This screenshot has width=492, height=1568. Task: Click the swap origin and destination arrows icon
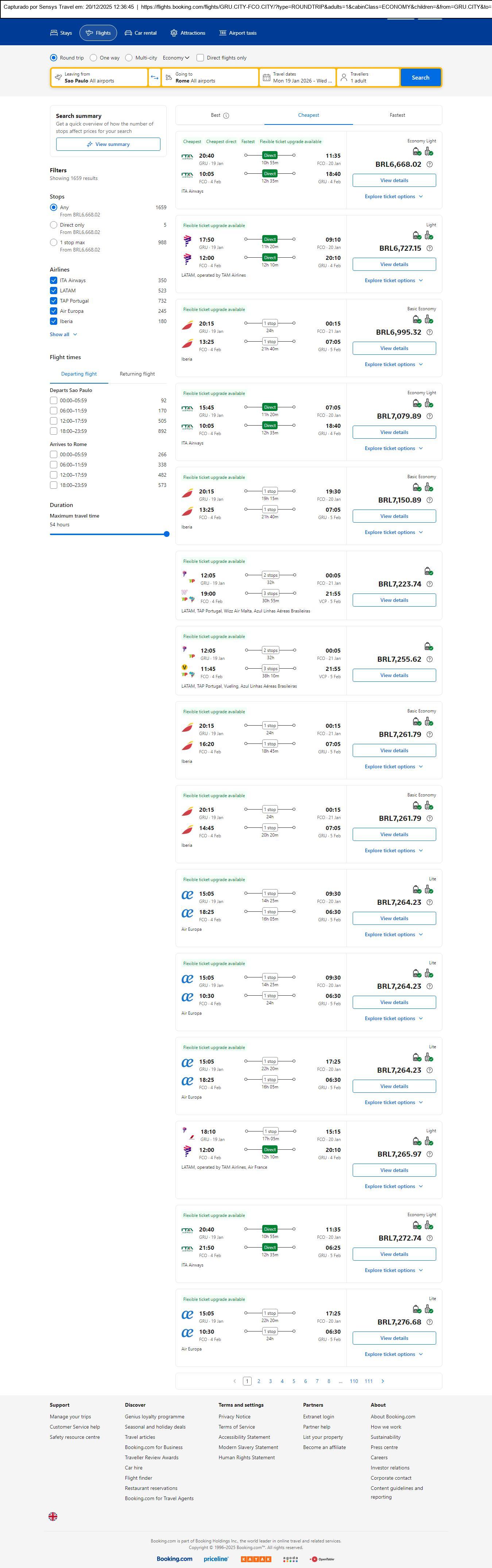click(155, 77)
